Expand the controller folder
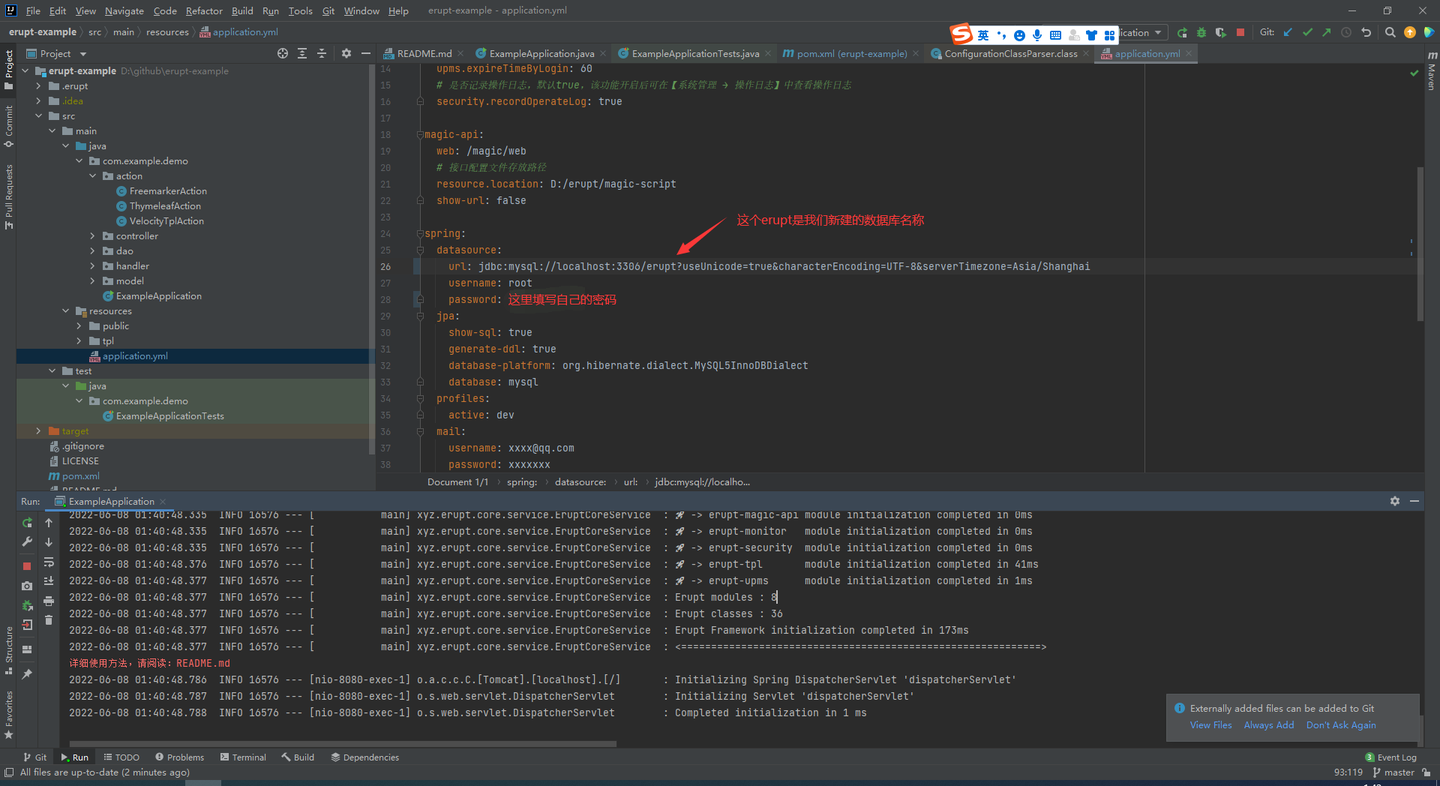 (x=93, y=236)
